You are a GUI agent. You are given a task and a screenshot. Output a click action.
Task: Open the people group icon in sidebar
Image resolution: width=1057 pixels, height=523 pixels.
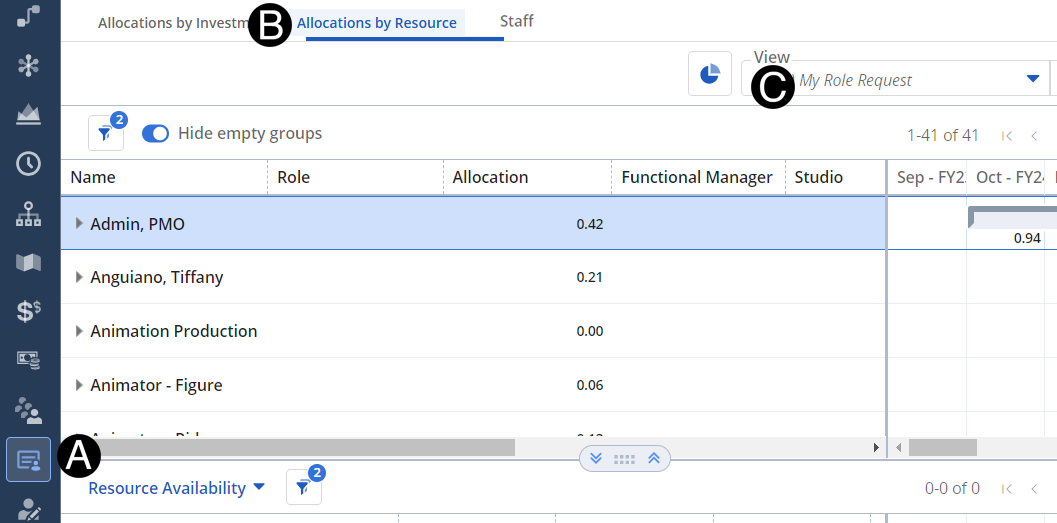[x=29, y=409]
